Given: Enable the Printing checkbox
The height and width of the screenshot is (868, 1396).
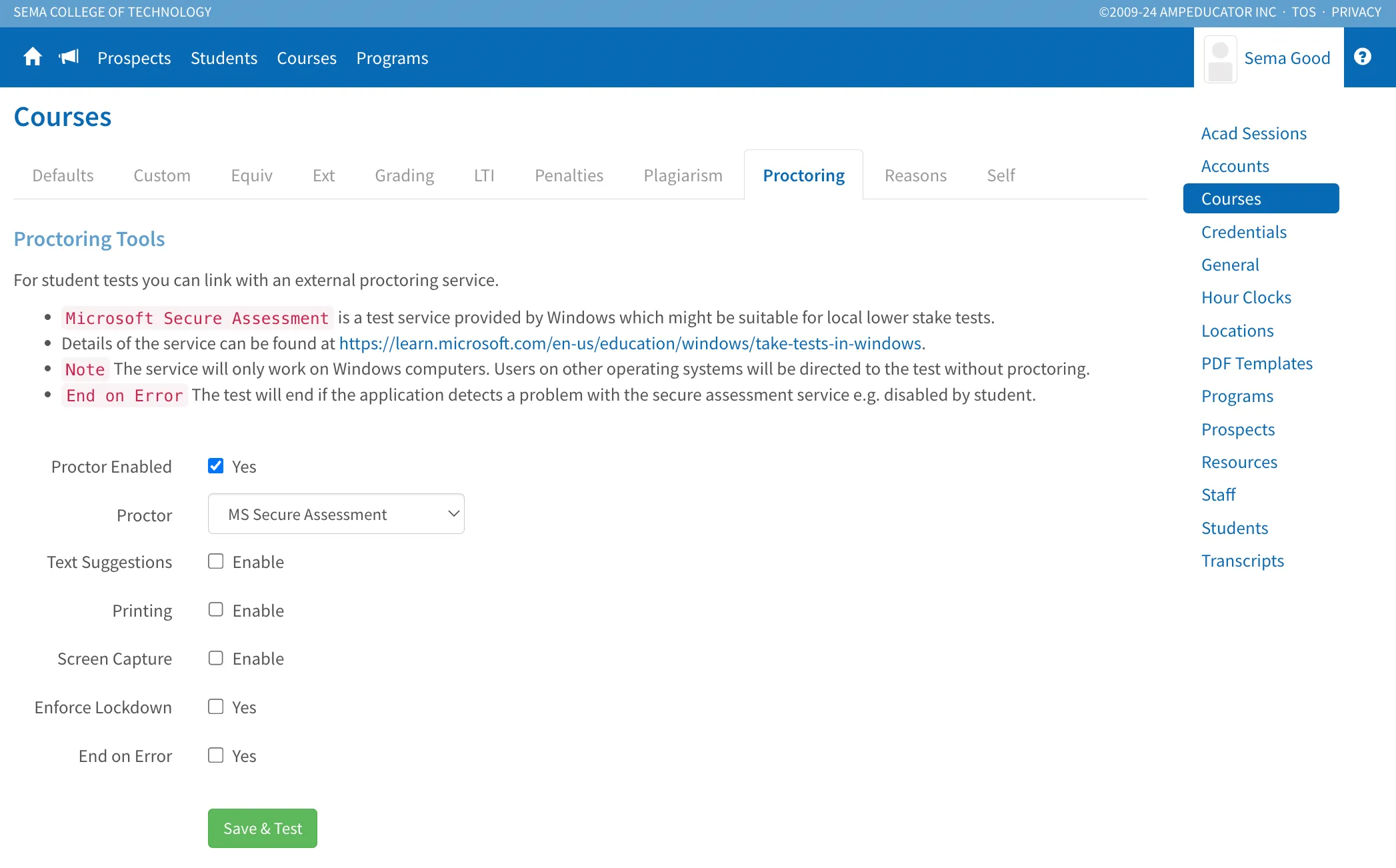Looking at the screenshot, I should tap(215, 610).
